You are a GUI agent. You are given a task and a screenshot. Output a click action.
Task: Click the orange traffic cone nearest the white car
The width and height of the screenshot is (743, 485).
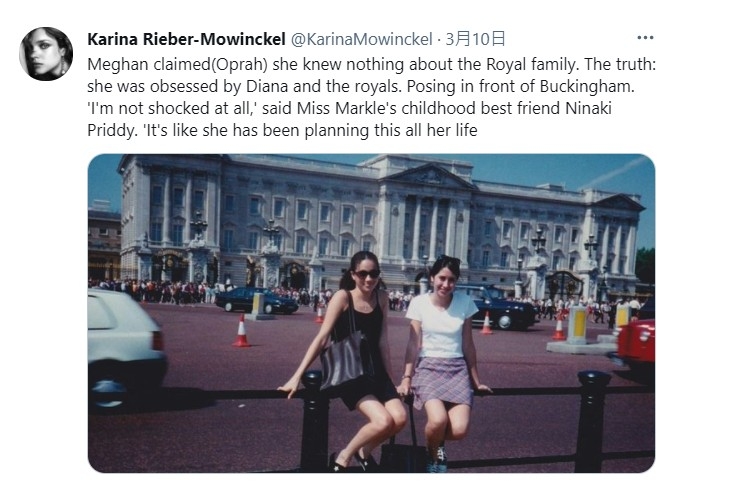[242, 331]
